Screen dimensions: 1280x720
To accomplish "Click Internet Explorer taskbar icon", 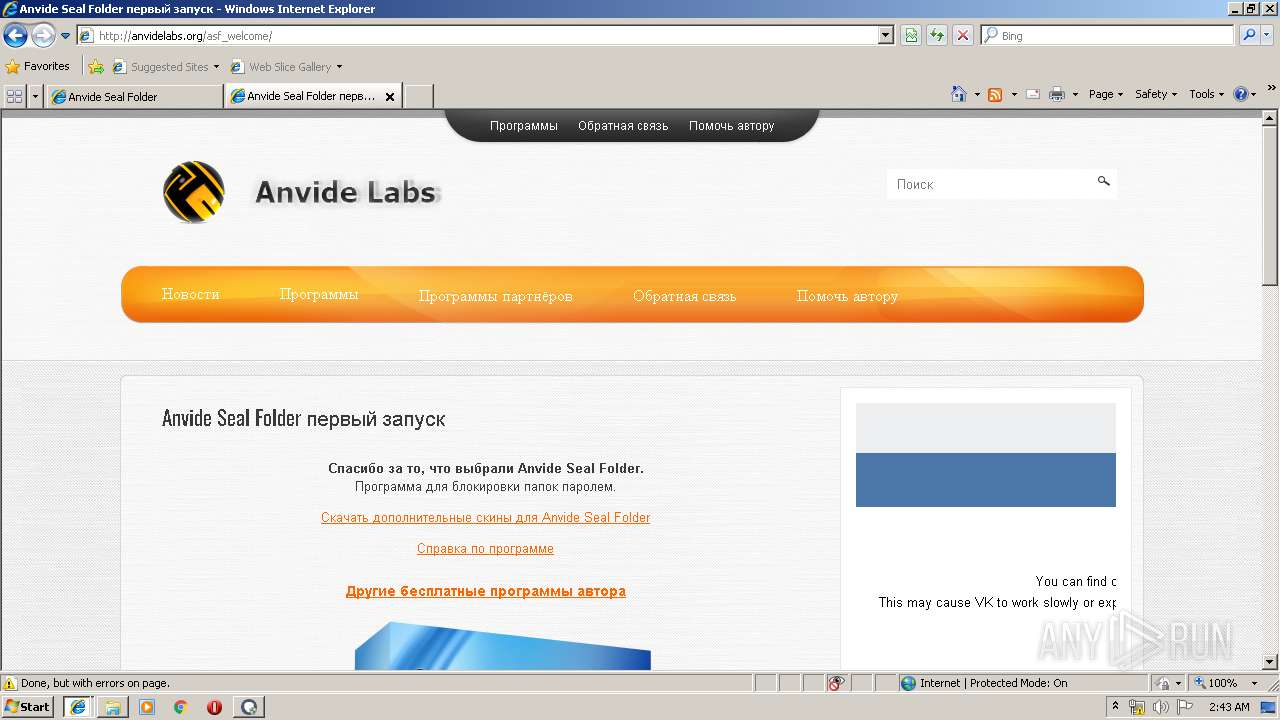I will pyautogui.click(x=78, y=707).
